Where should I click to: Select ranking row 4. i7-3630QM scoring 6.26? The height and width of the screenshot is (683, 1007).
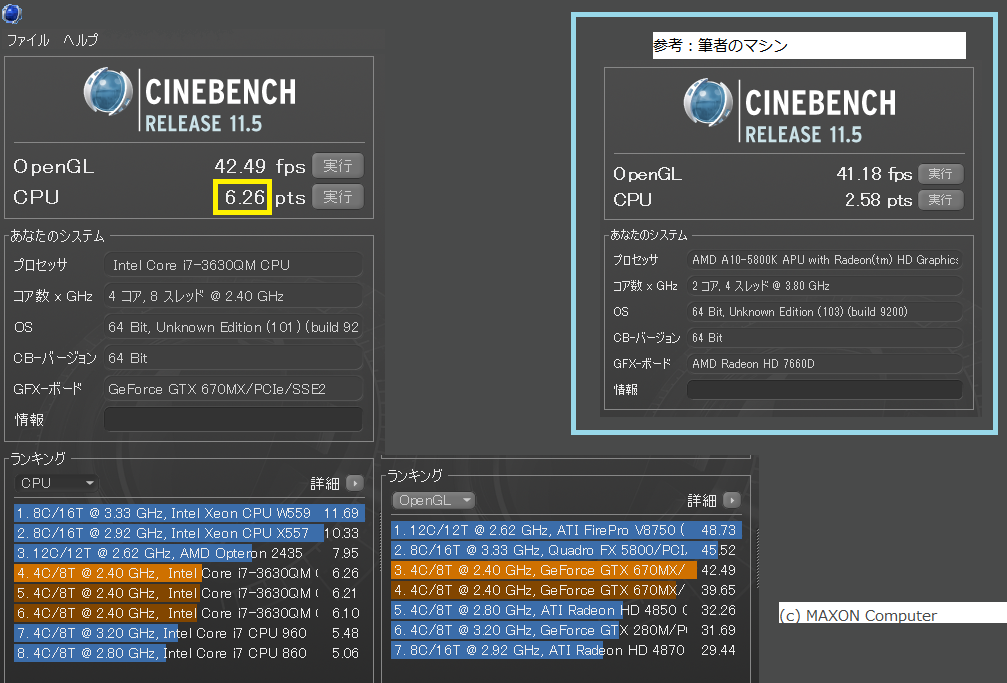(189, 572)
